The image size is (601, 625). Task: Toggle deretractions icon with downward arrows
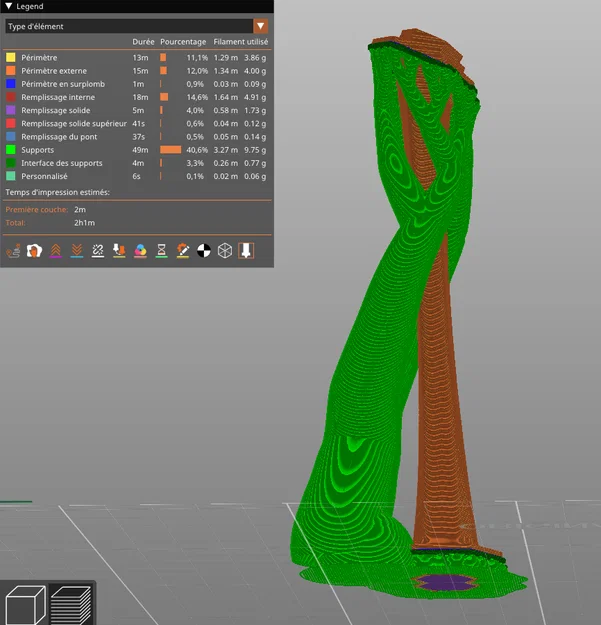click(77, 251)
